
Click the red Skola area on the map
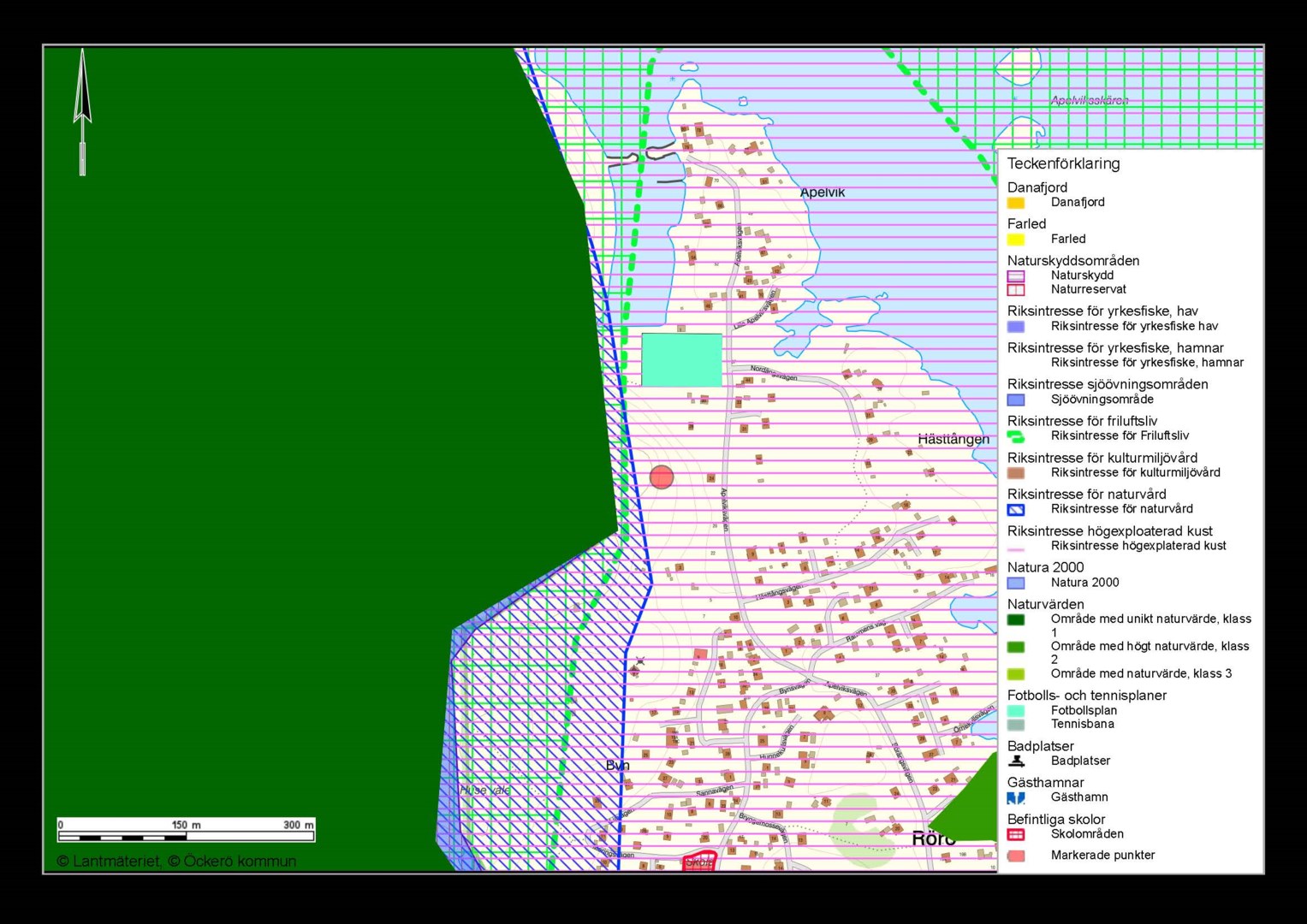point(699,862)
